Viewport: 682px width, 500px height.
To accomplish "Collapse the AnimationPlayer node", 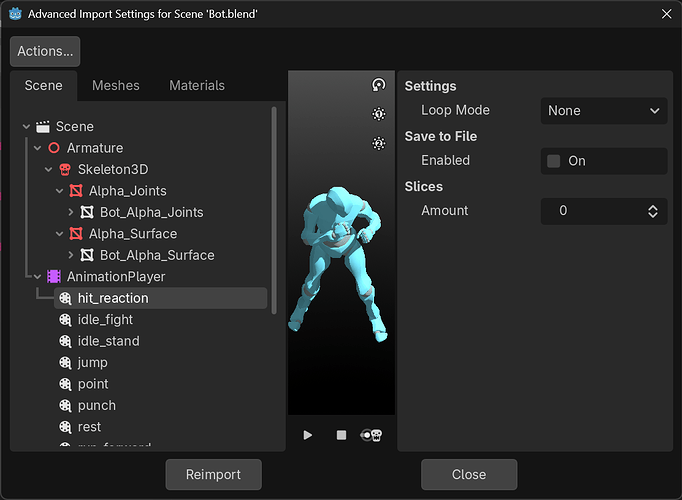I will (x=37, y=277).
